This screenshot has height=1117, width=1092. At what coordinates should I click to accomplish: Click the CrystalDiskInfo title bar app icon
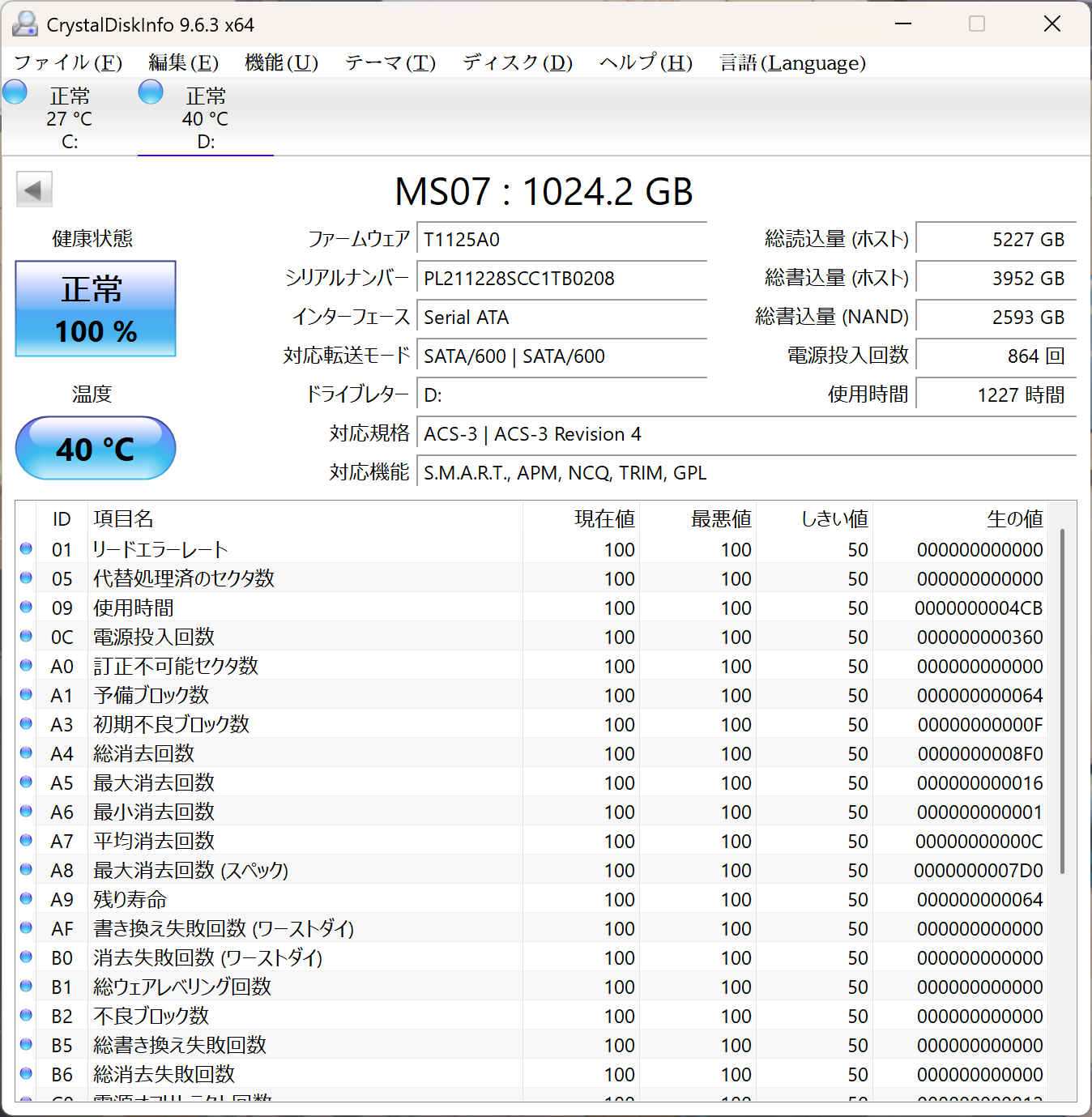pyautogui.click(x=25, y=24)
